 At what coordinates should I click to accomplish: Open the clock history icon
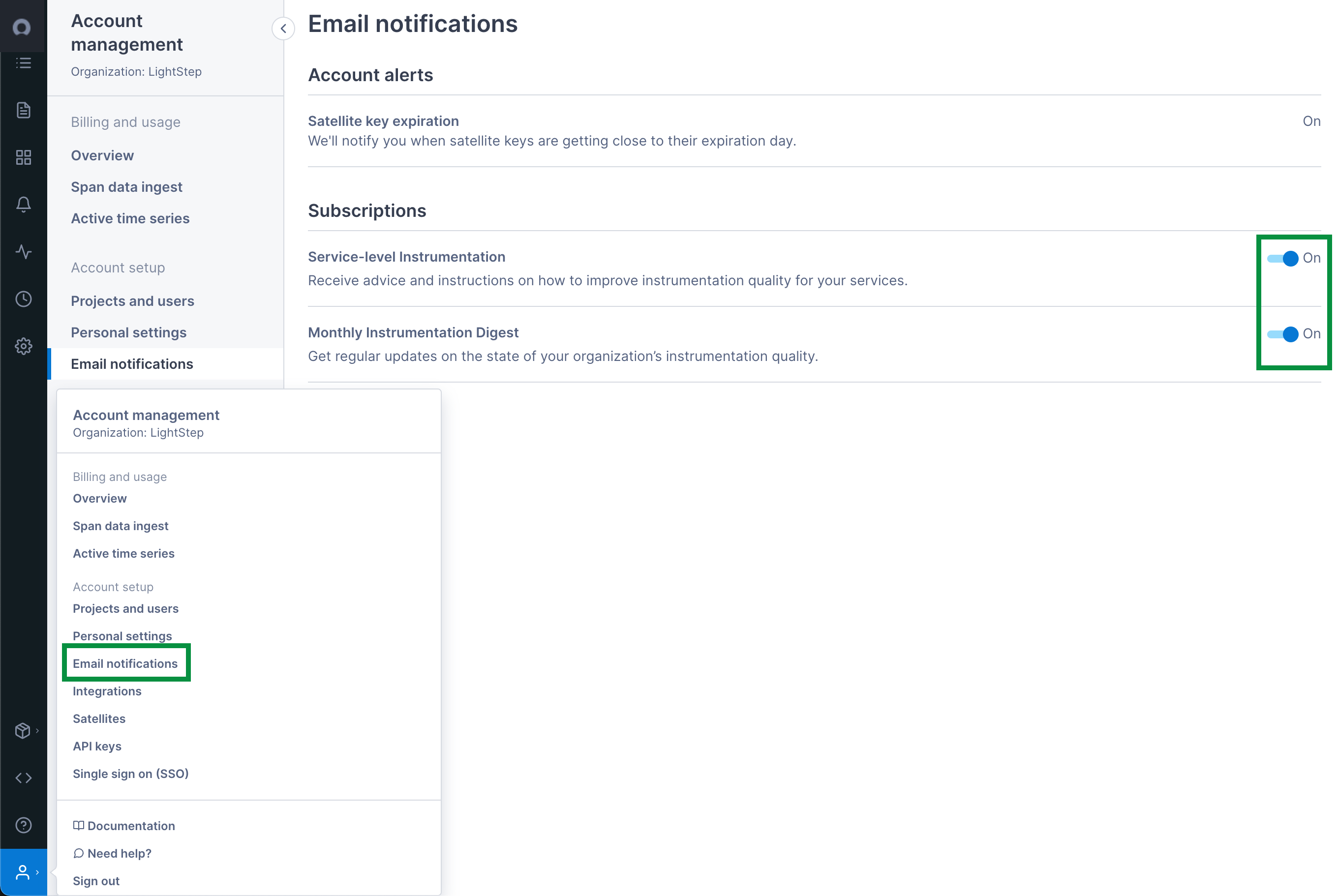tap(24, 299)
